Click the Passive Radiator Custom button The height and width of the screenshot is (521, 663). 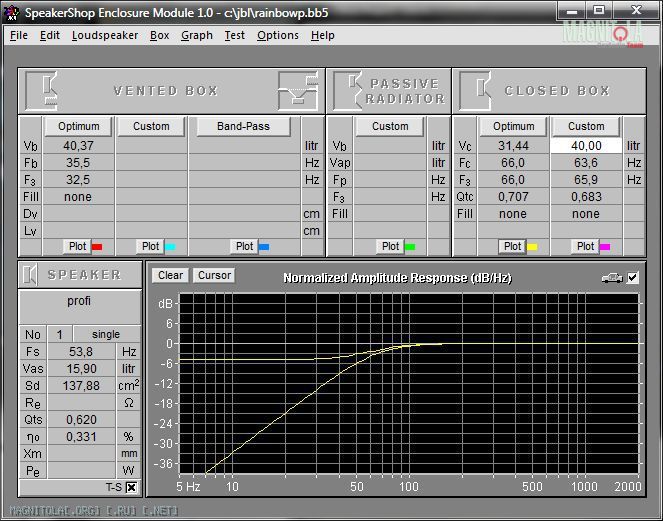[x=390, y=126]
